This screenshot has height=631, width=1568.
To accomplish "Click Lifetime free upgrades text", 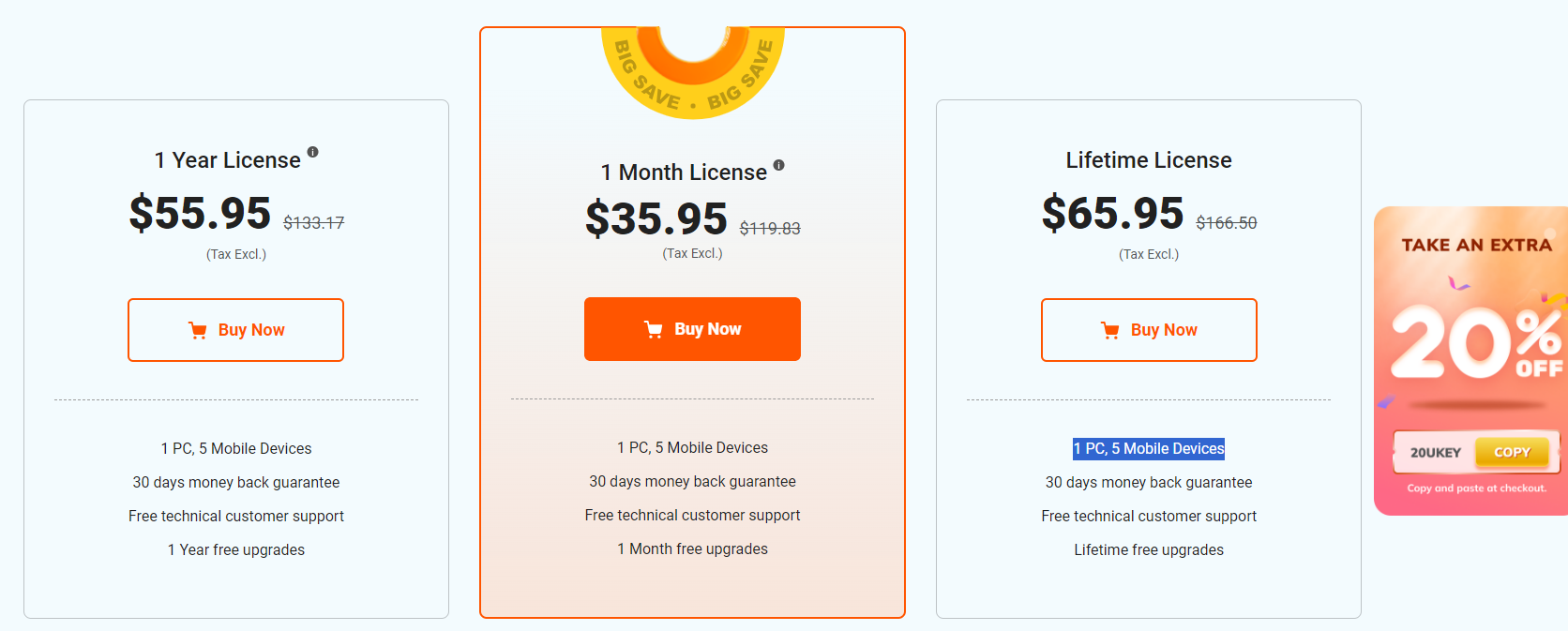I will (1149, 550).
